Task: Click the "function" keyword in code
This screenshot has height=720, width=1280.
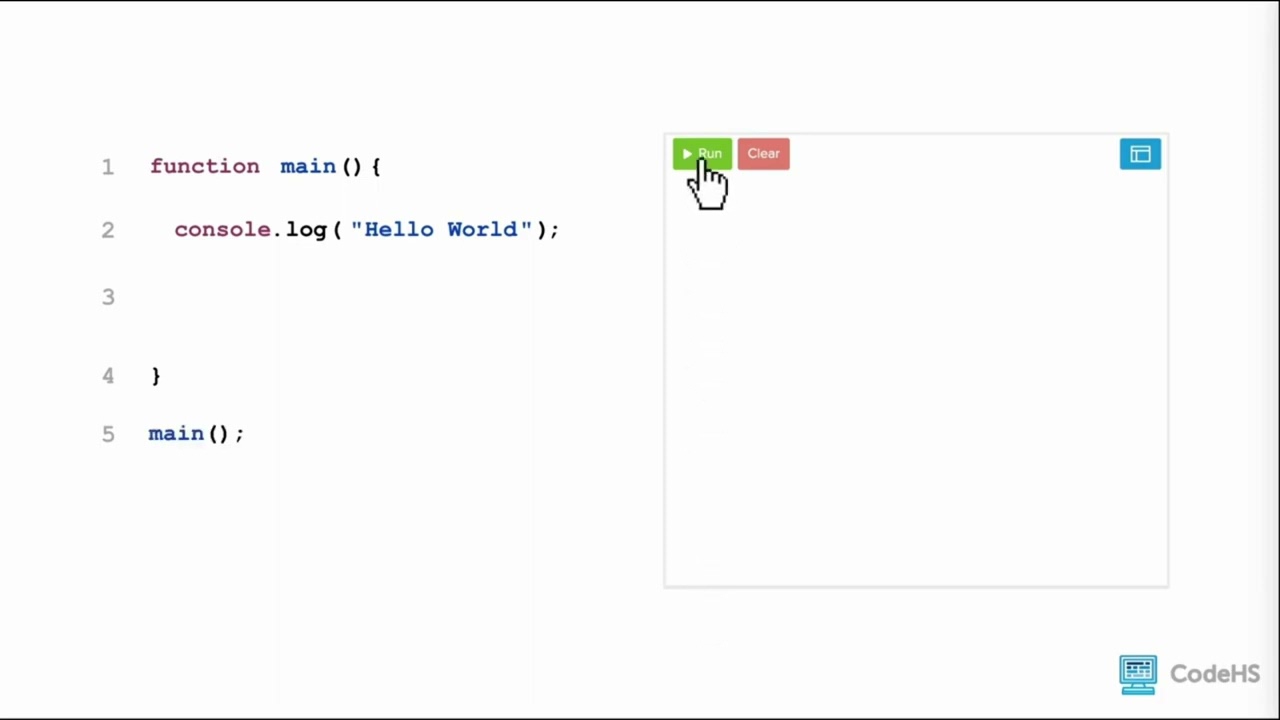Action: tap(204, 166)
